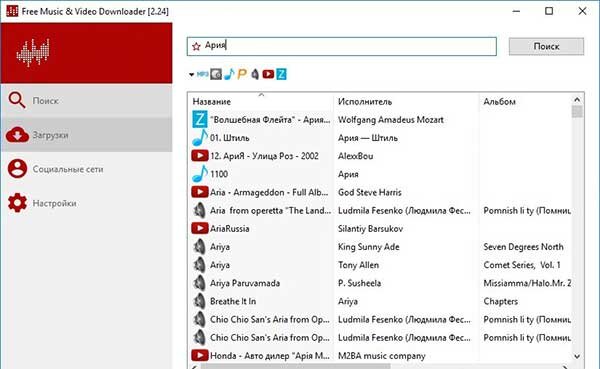Select the "Волшебная Флейта" - Ария track title
The height and width of the screenshot is (369, 600).
tap(270, 119)
